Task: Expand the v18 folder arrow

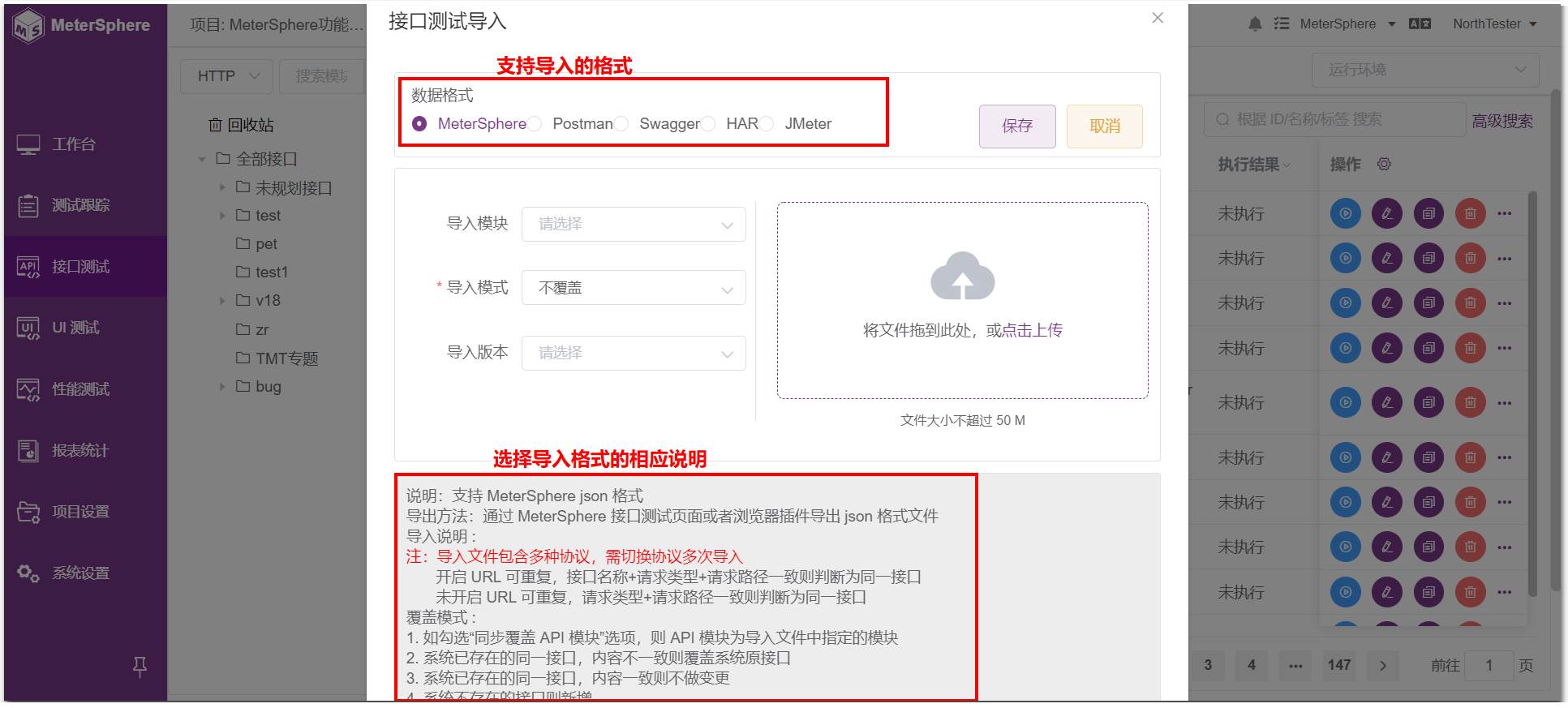Action: click(222, 301)
